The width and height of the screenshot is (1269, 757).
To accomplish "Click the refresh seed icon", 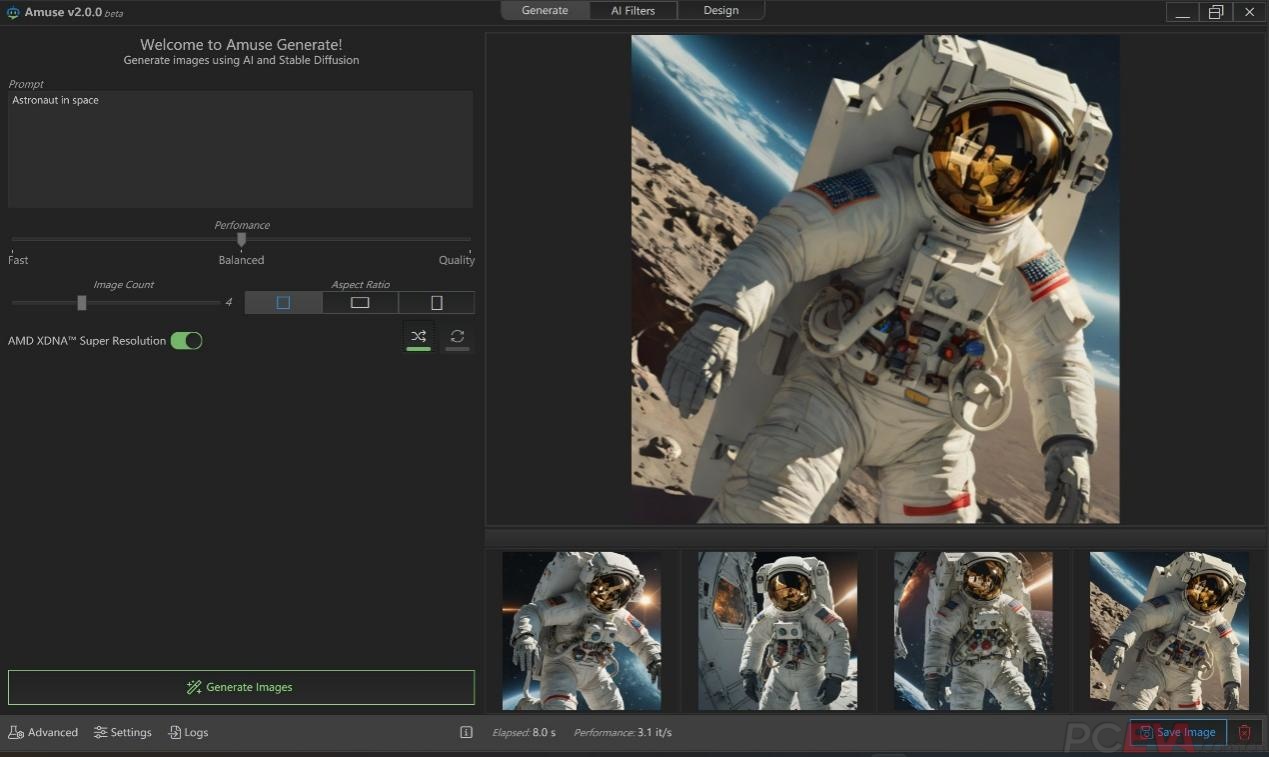I will 457,336.
